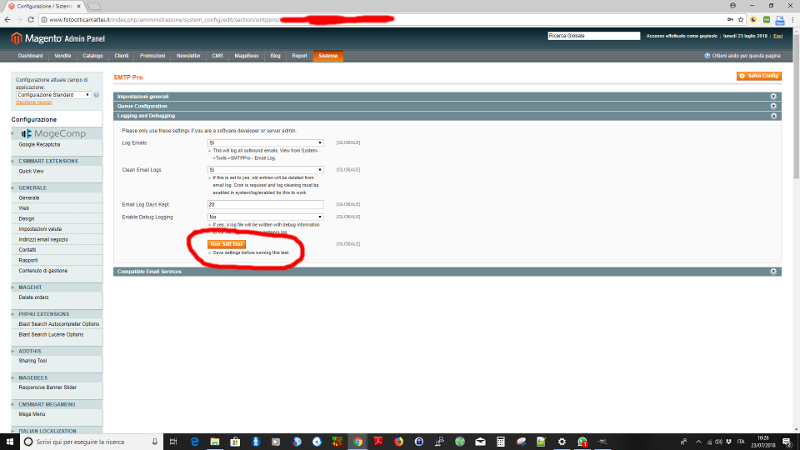Open Windows Start menu
The image size is (800, 450).
point(10,442)
